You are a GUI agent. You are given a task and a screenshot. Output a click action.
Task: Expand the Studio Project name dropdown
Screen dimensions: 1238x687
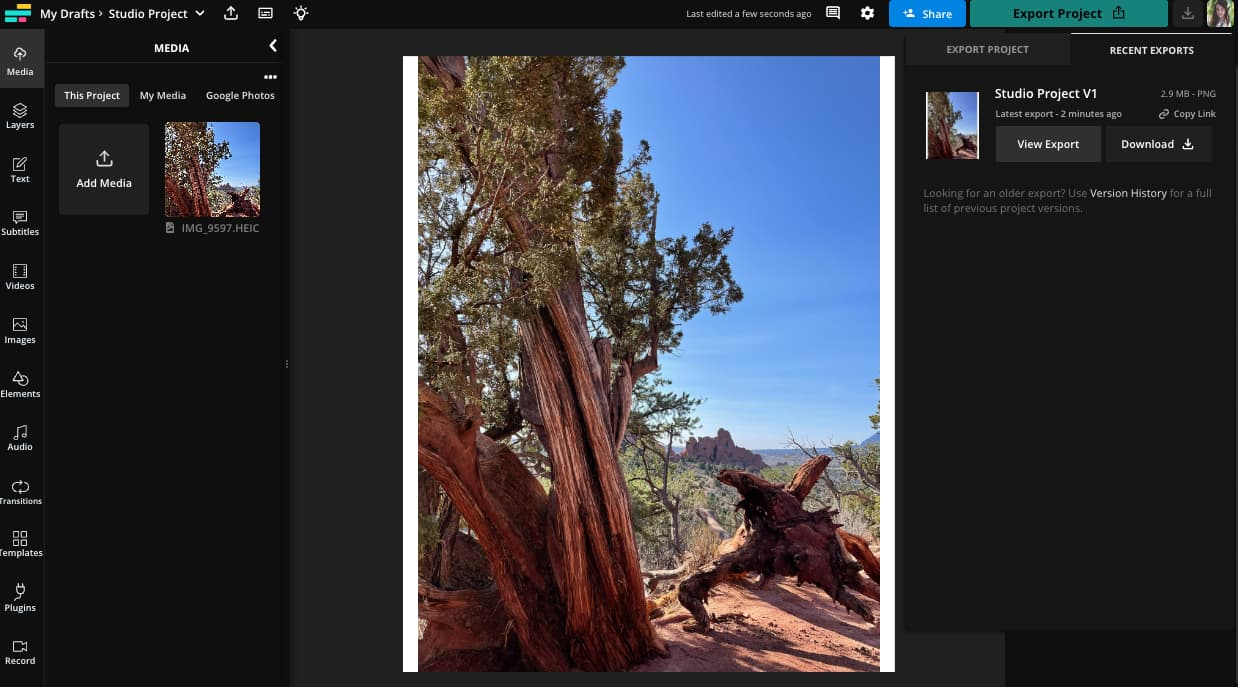click(x=200, y=13)
